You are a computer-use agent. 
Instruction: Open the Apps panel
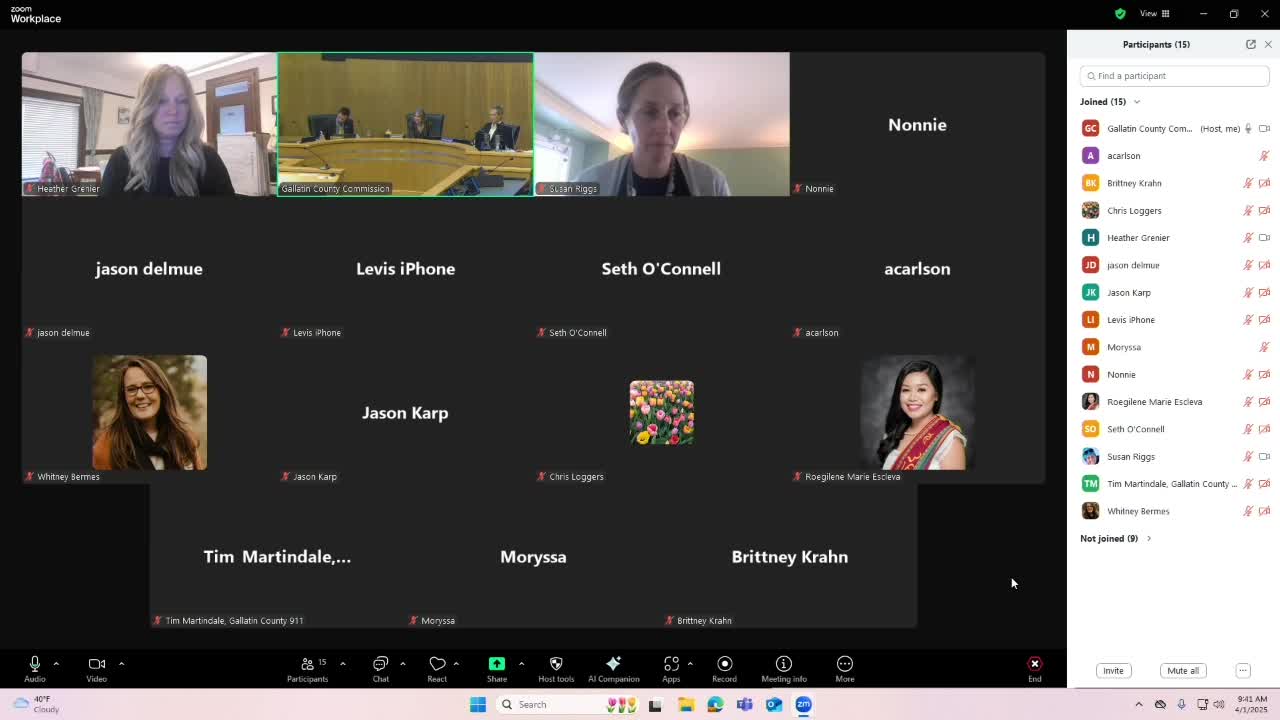tap(671, 669)
